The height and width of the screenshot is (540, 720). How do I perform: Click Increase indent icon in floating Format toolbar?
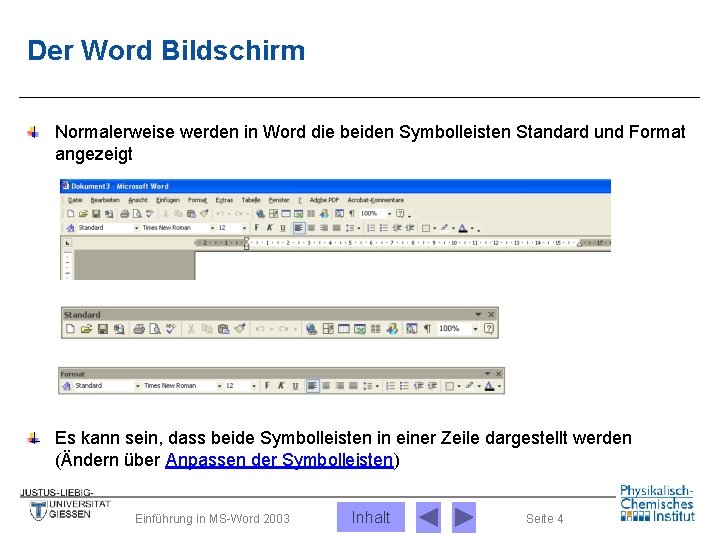pos(433,386)
